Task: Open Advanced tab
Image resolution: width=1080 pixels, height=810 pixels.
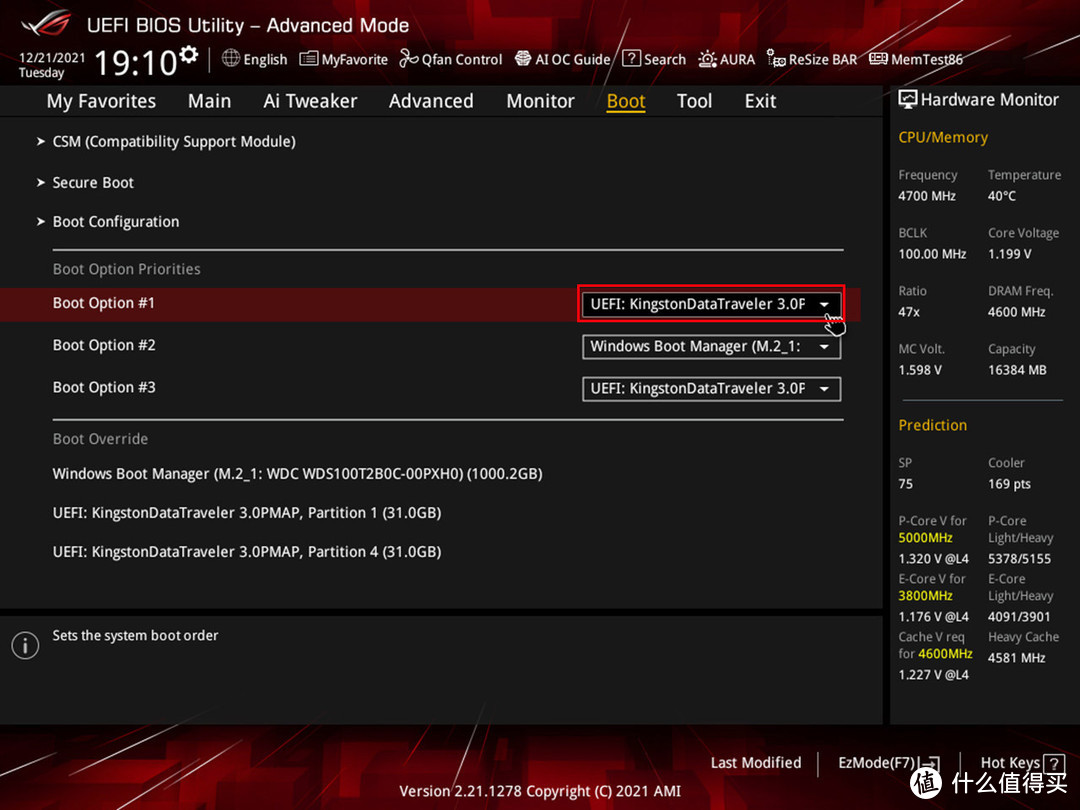Action: (431, 101)
